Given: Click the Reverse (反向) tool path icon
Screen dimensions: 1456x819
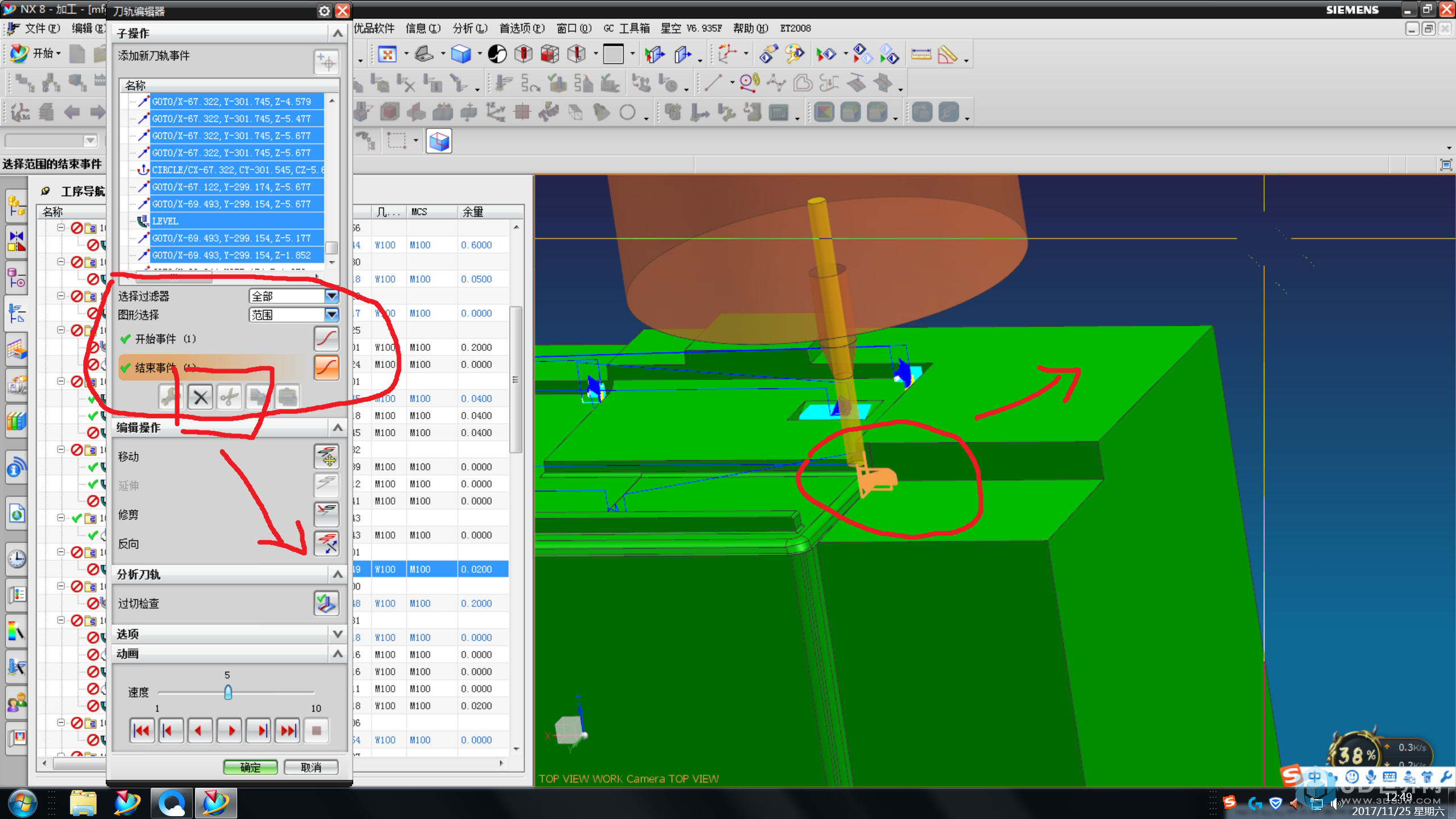Looking at the screenshot, I should tap(326, 544).
